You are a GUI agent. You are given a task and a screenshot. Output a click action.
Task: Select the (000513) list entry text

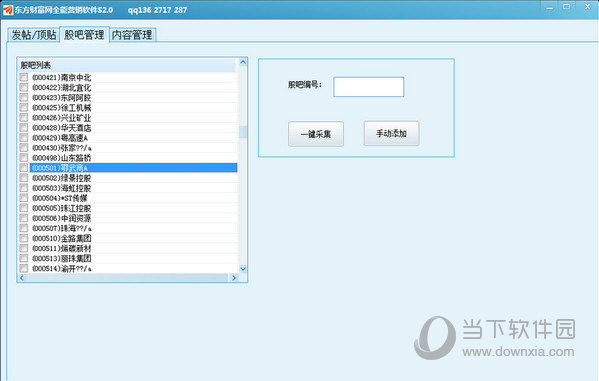(62, 258)
